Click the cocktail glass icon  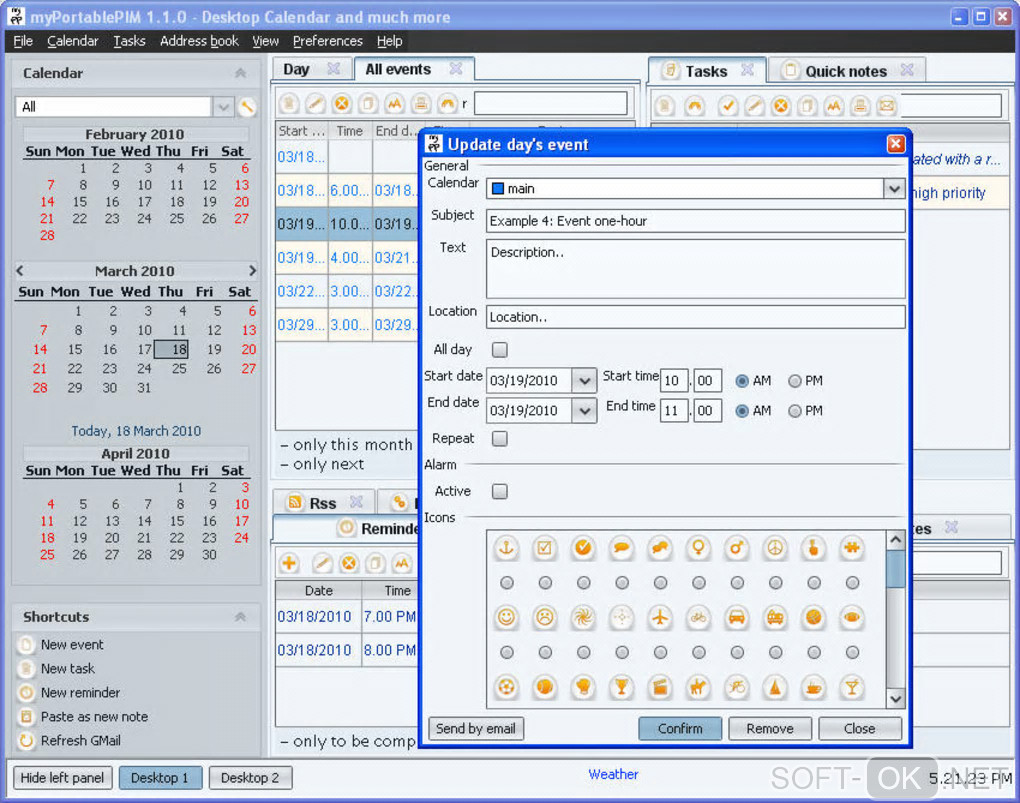tap(851, 687)
